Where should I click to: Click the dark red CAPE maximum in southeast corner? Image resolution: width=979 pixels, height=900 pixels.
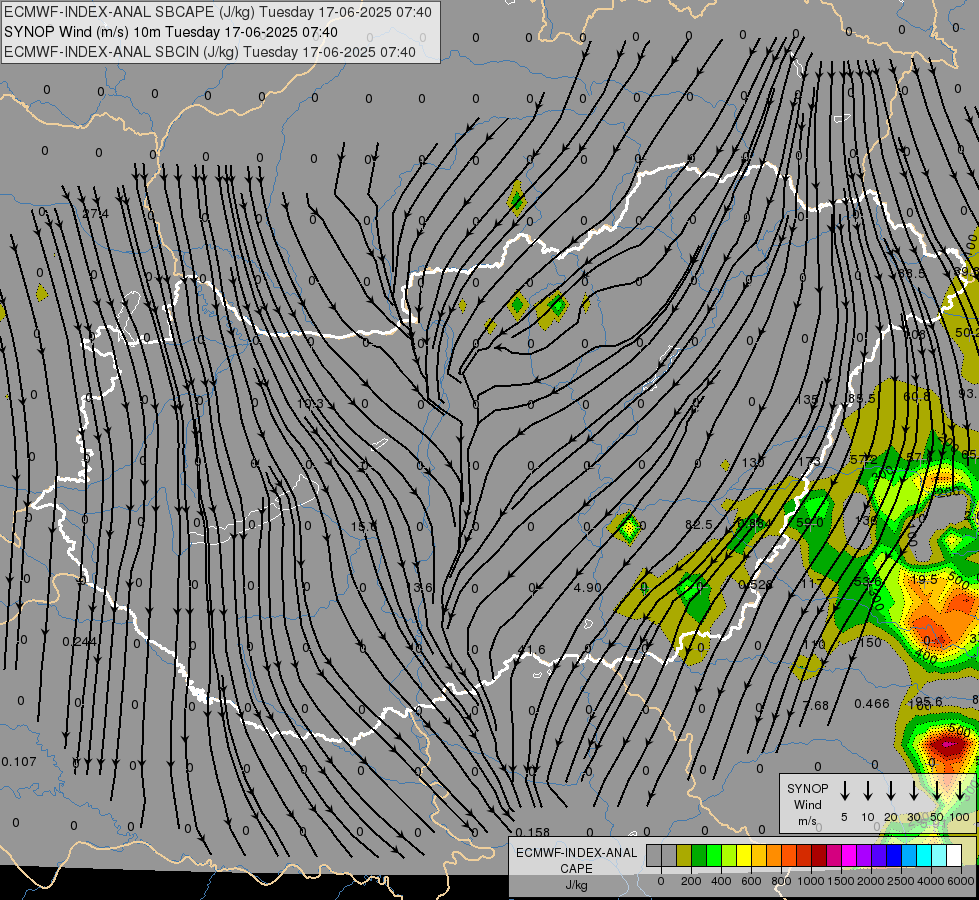pos(947,745)
